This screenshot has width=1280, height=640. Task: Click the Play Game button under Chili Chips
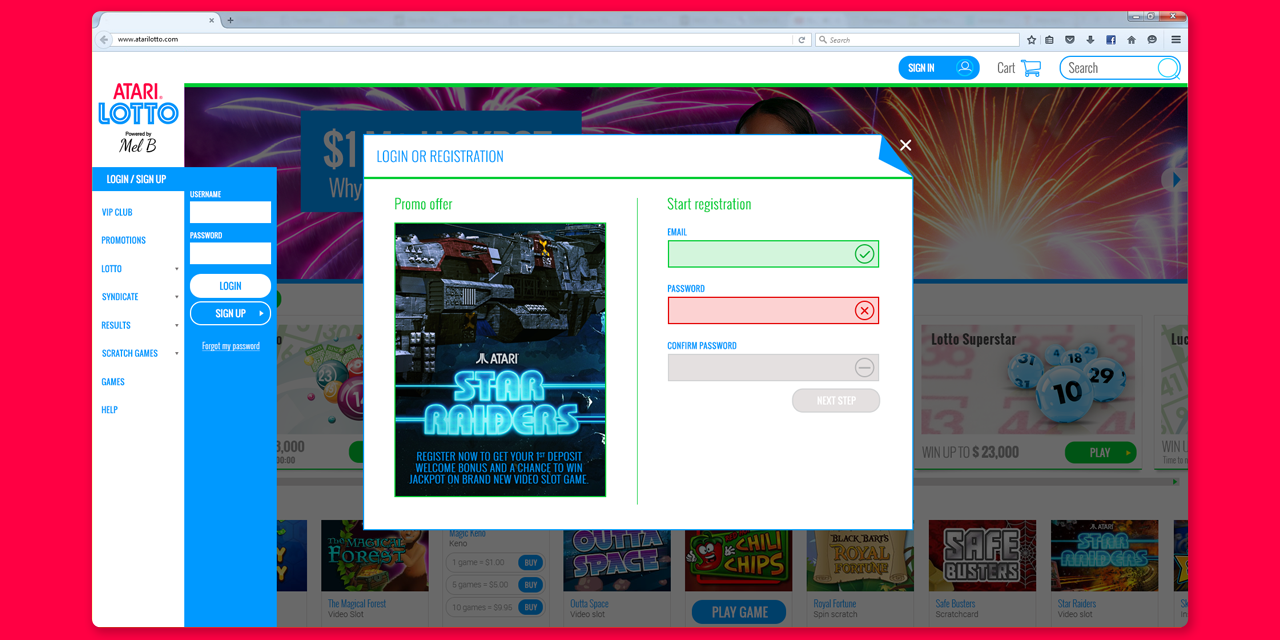click(x=739, y=612)
